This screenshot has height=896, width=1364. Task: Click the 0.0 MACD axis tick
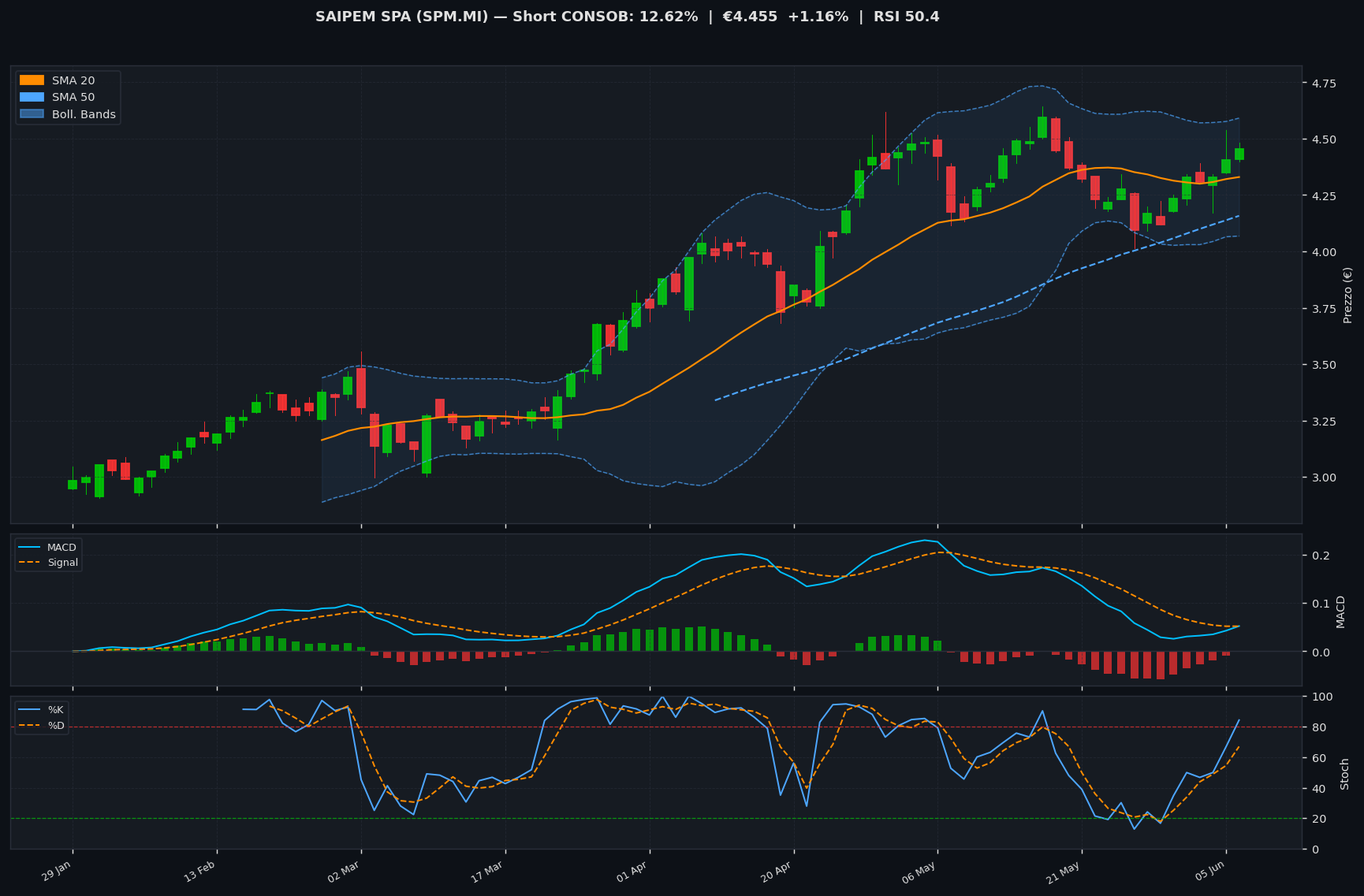(x=1319, y=652)
